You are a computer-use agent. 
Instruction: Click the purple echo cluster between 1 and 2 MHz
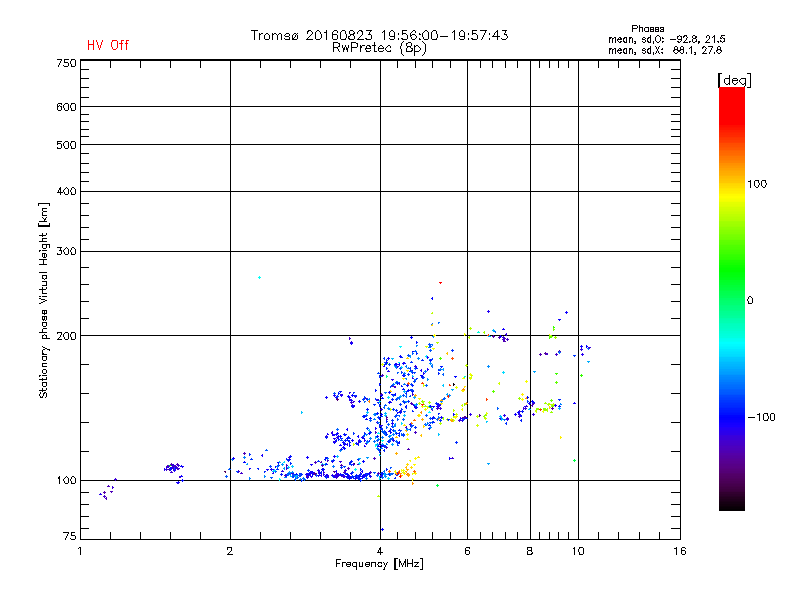pos(173,467)
